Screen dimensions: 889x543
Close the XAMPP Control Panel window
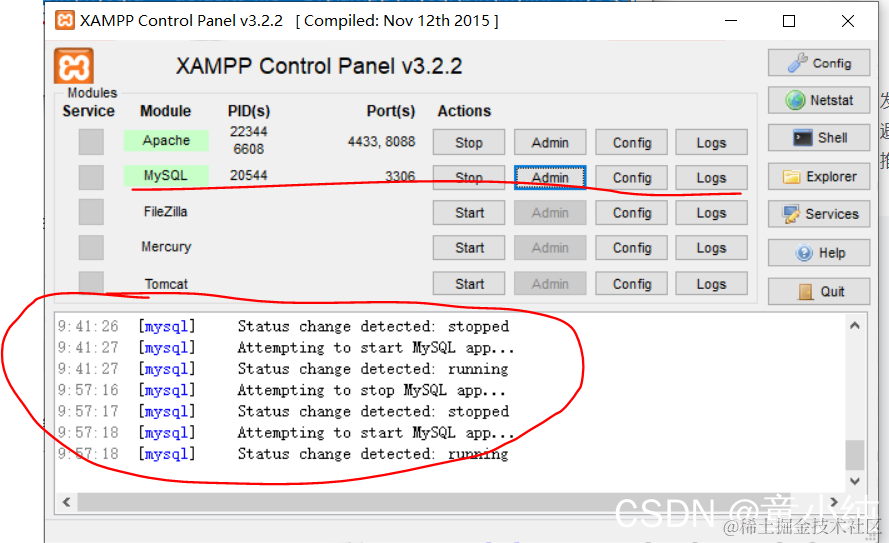(848, 21)
